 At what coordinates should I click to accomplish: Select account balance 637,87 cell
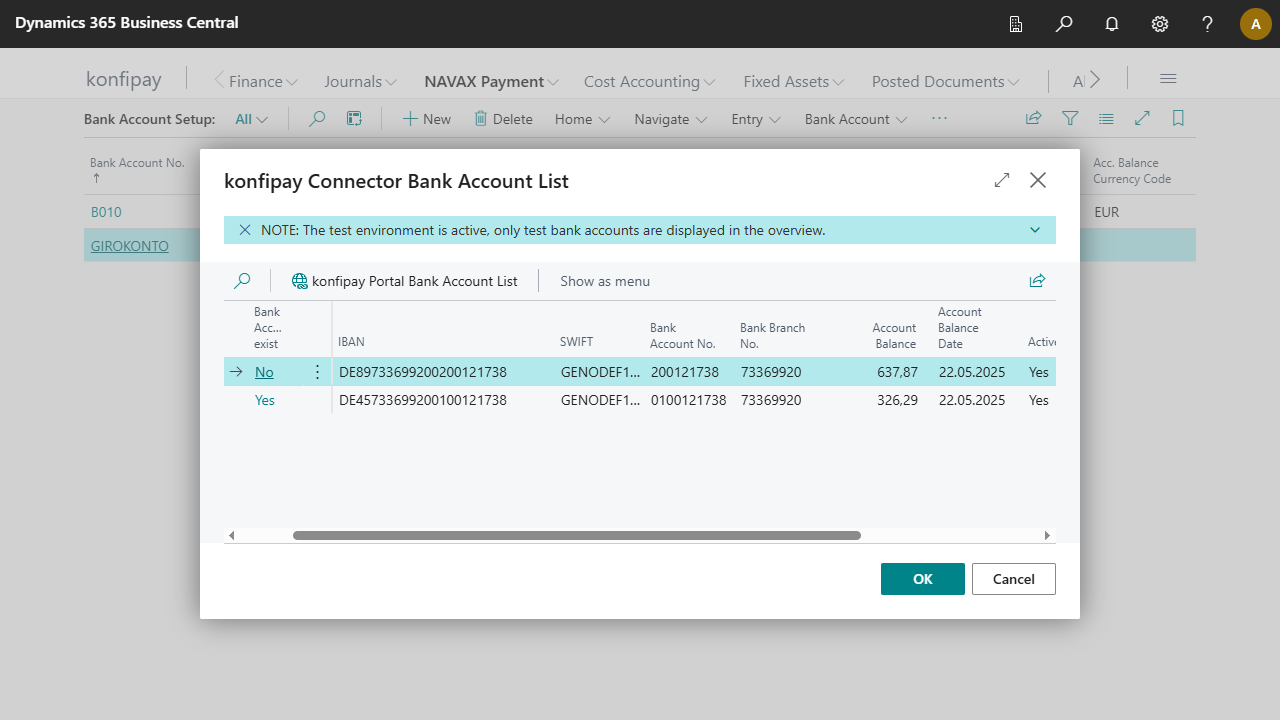pyautogui.click(x=897, y=372)
